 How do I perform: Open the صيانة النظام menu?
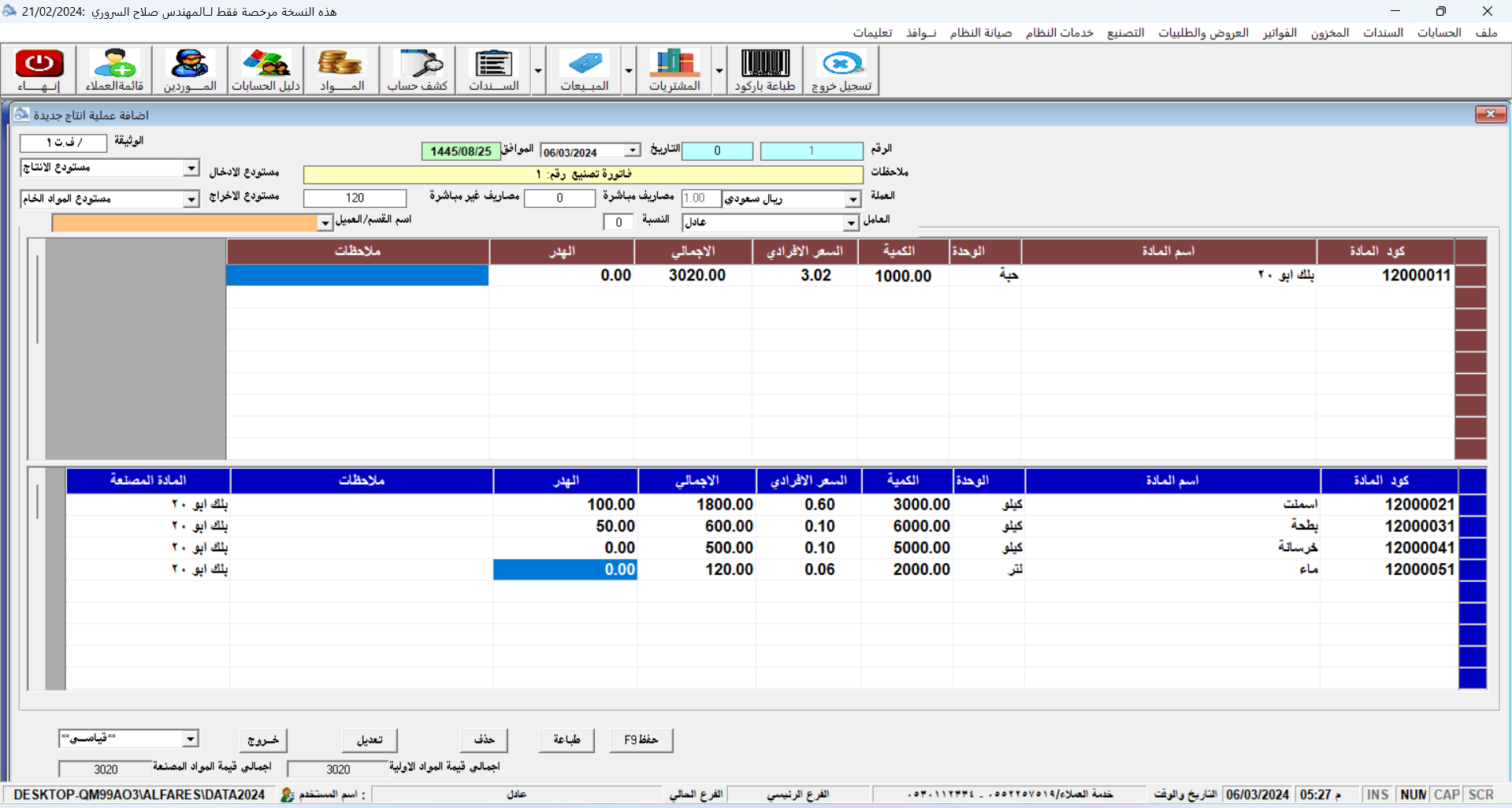pos(980,32)
